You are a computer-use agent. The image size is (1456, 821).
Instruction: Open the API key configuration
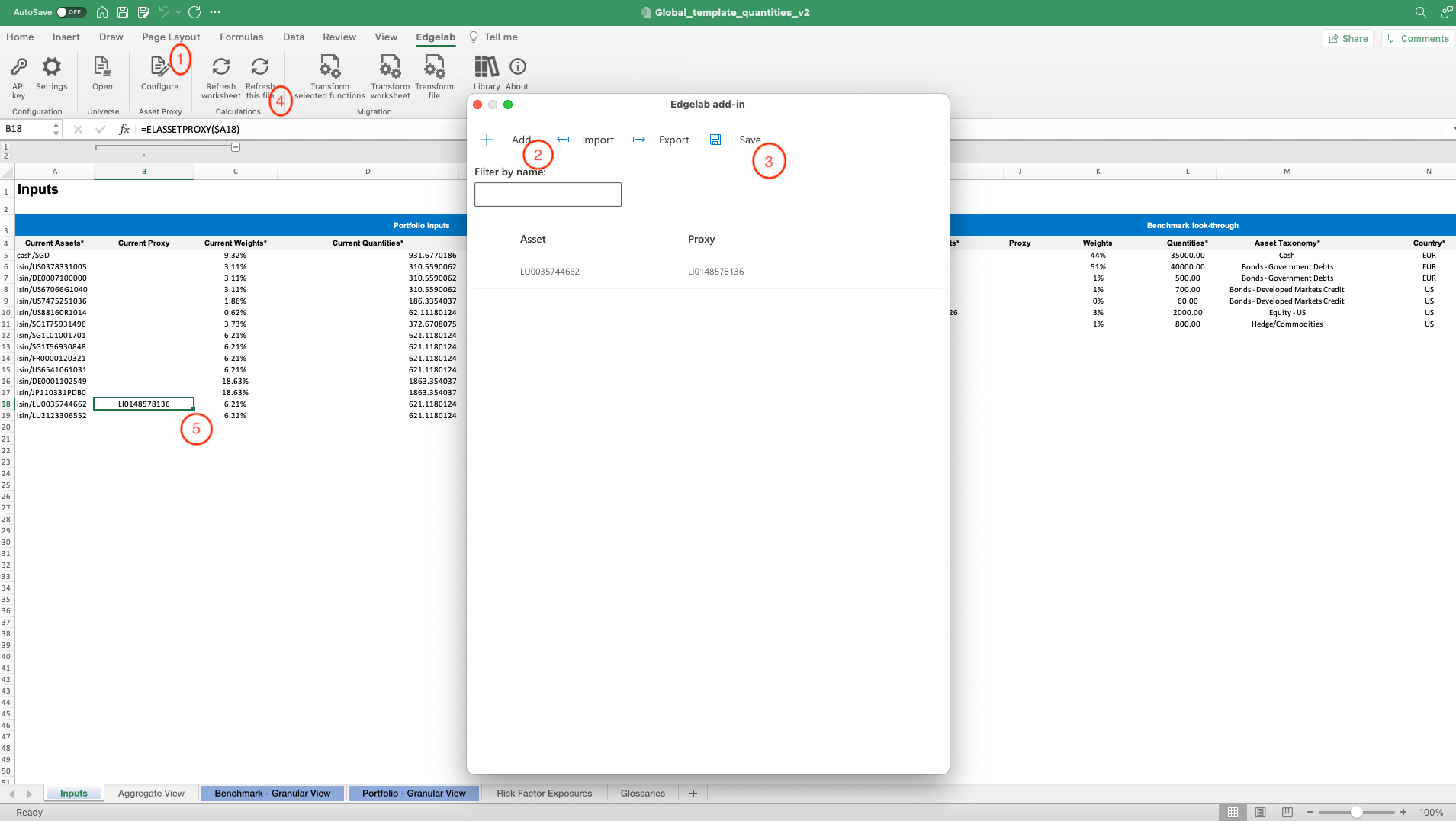(18, 77)
